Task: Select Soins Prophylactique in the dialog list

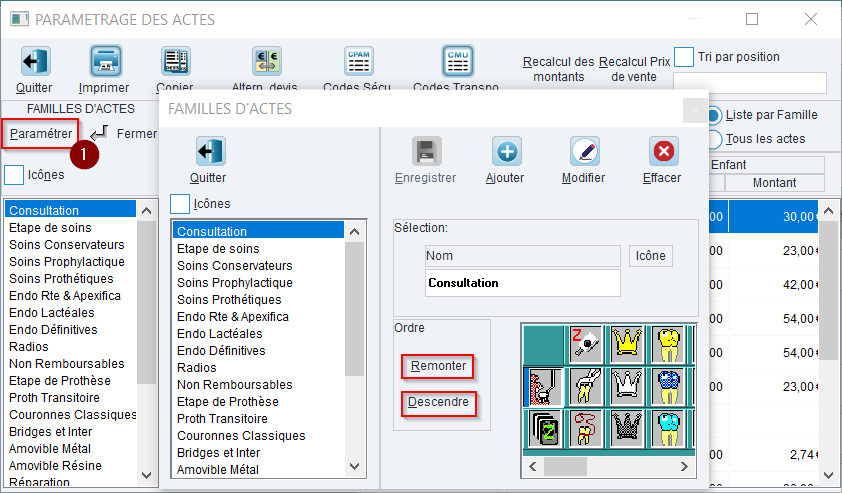Action: [258, 283]
